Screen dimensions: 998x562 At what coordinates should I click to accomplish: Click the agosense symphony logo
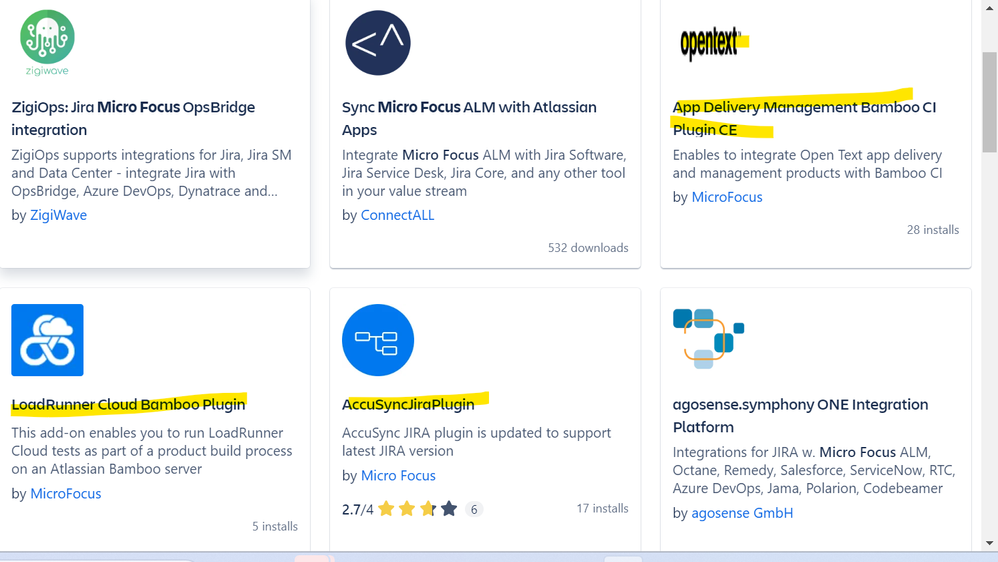[708, 338]
